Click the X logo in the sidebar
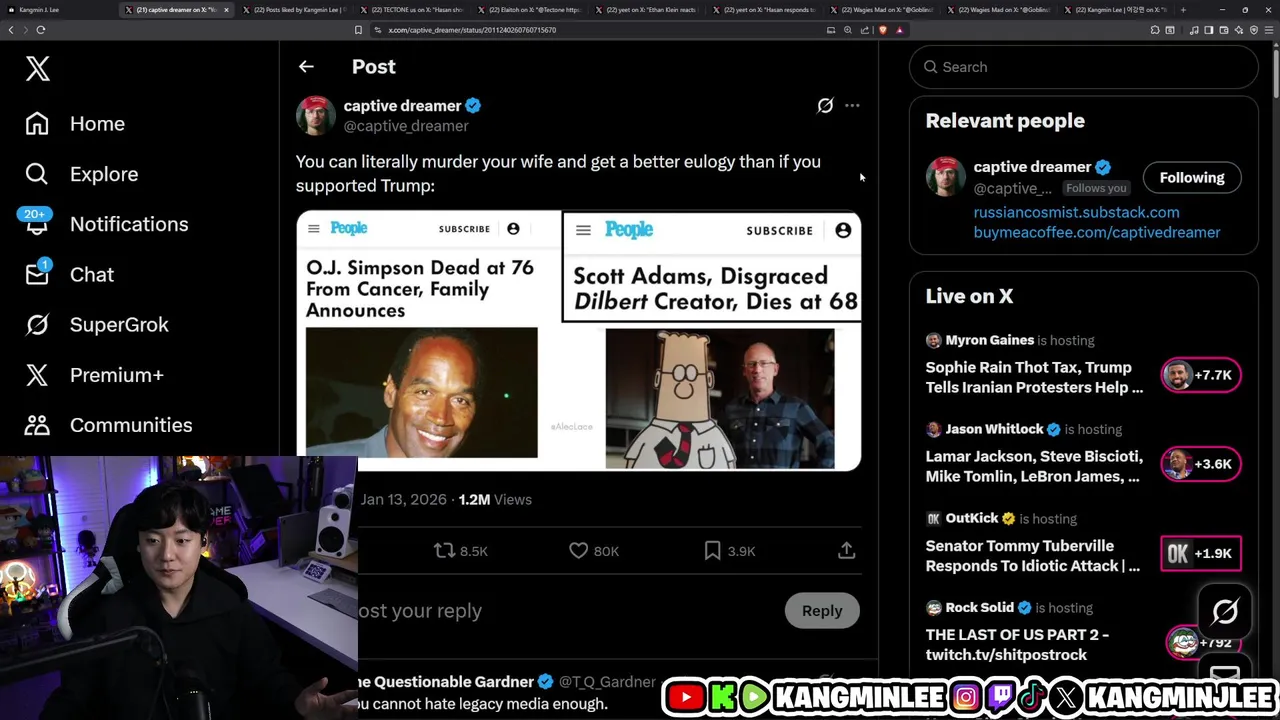1280x720 pixels. 38,68
